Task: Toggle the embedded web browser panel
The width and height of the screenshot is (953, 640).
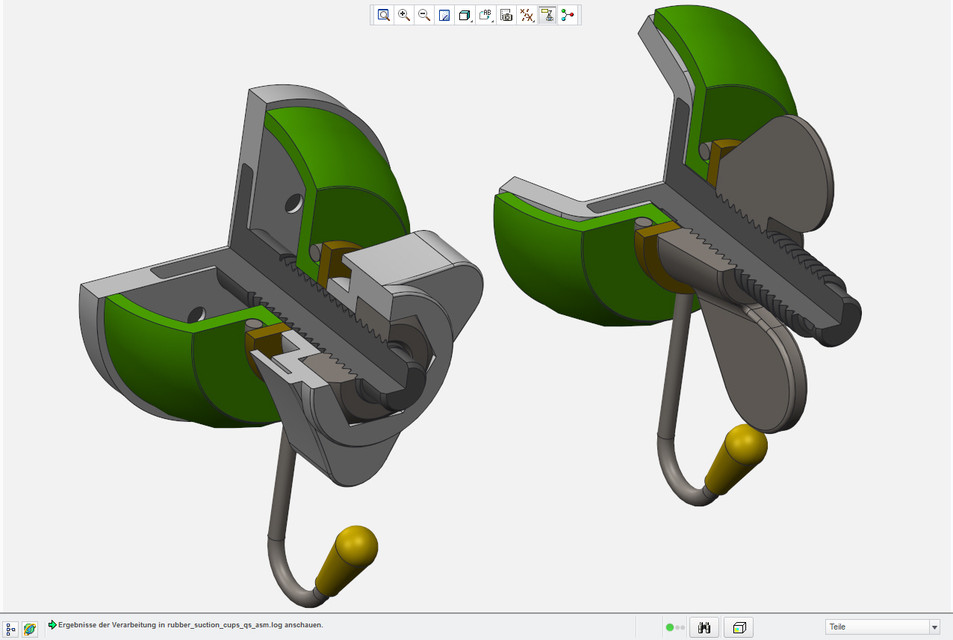Action: [x=30, y=628]
